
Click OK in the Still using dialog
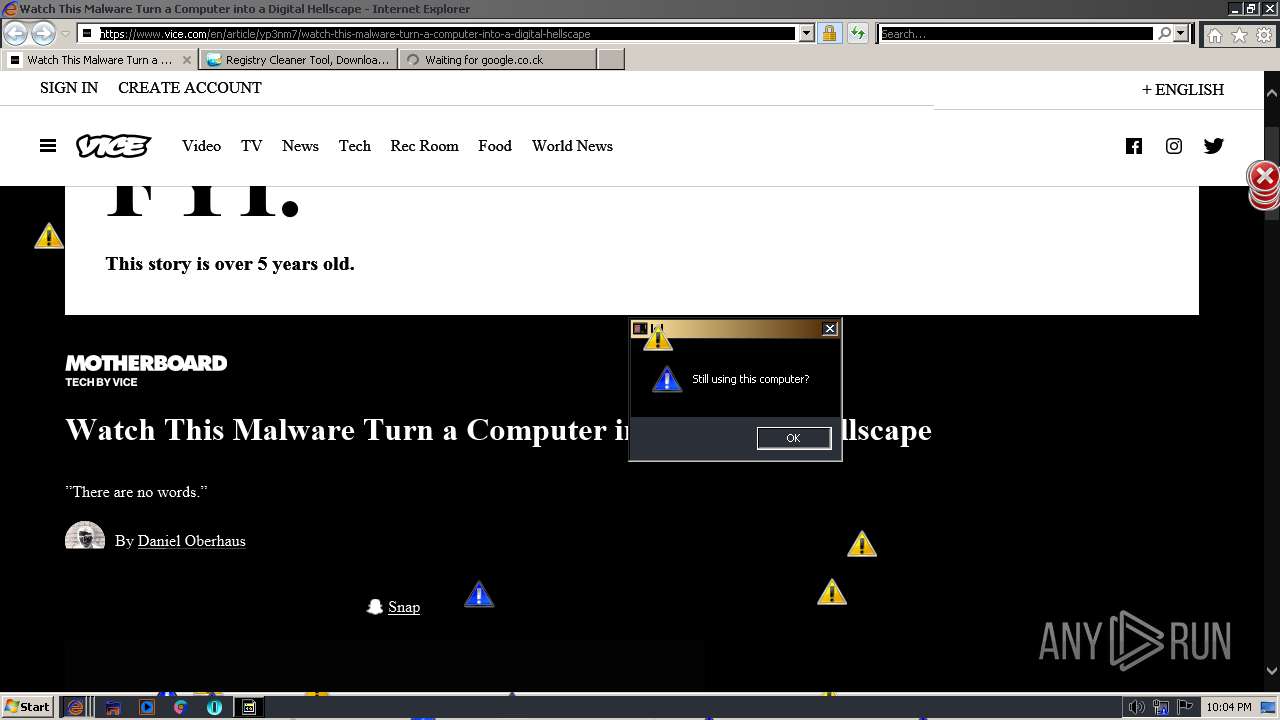tap(793, 438)
